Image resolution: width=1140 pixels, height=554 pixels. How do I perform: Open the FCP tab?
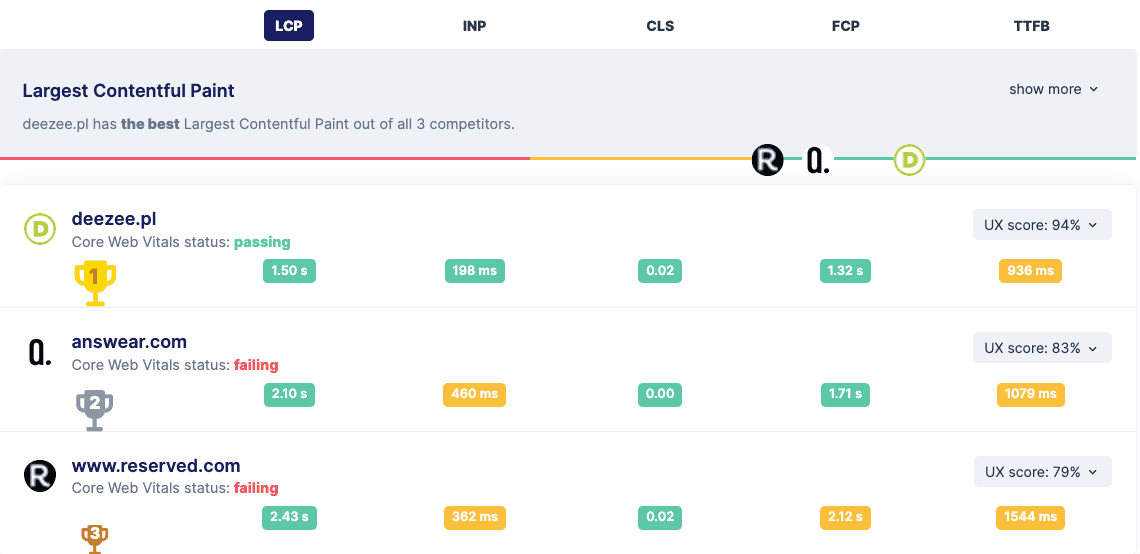[846, 26]
